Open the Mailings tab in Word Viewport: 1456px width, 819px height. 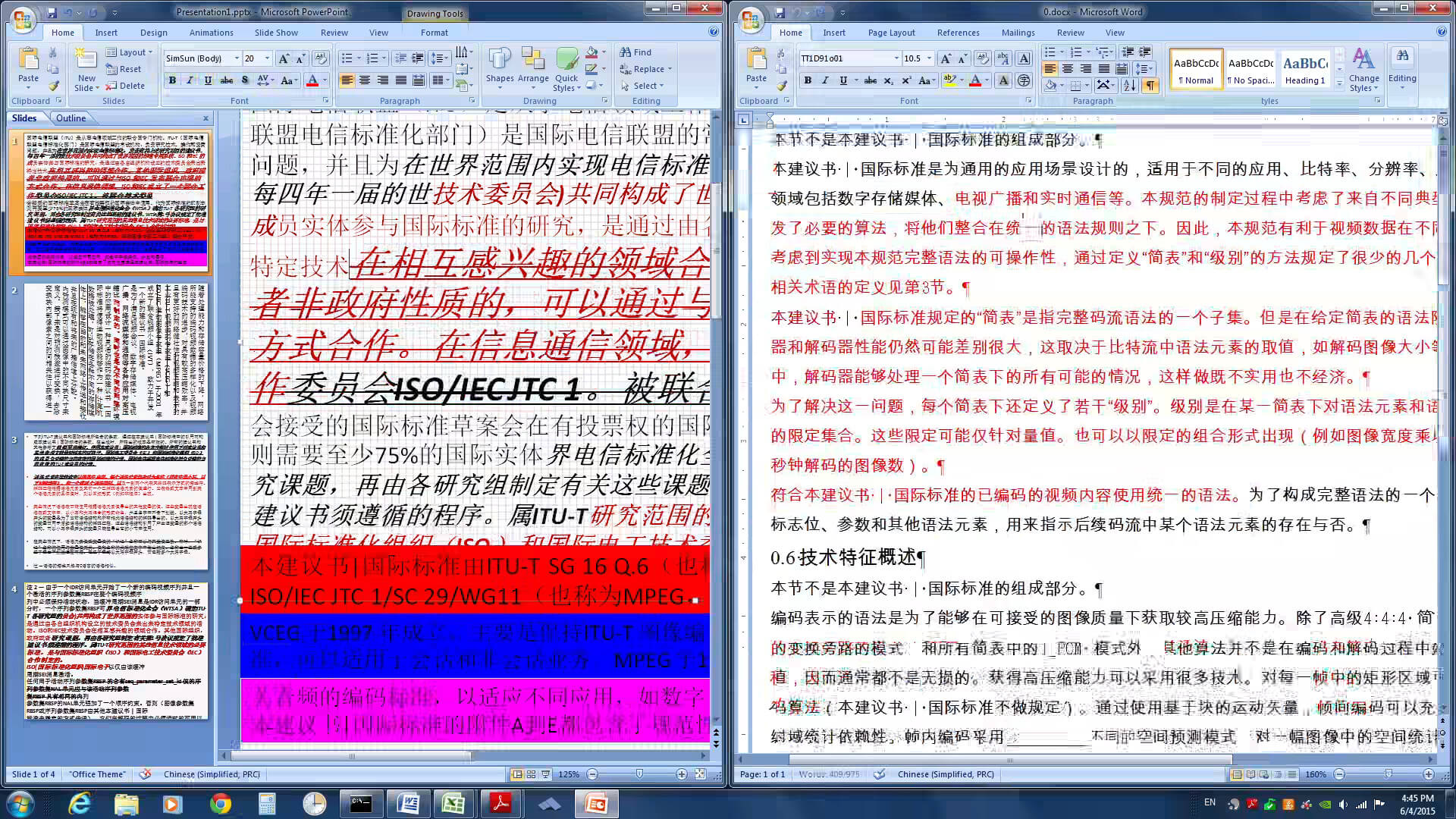pos(1018,33)
